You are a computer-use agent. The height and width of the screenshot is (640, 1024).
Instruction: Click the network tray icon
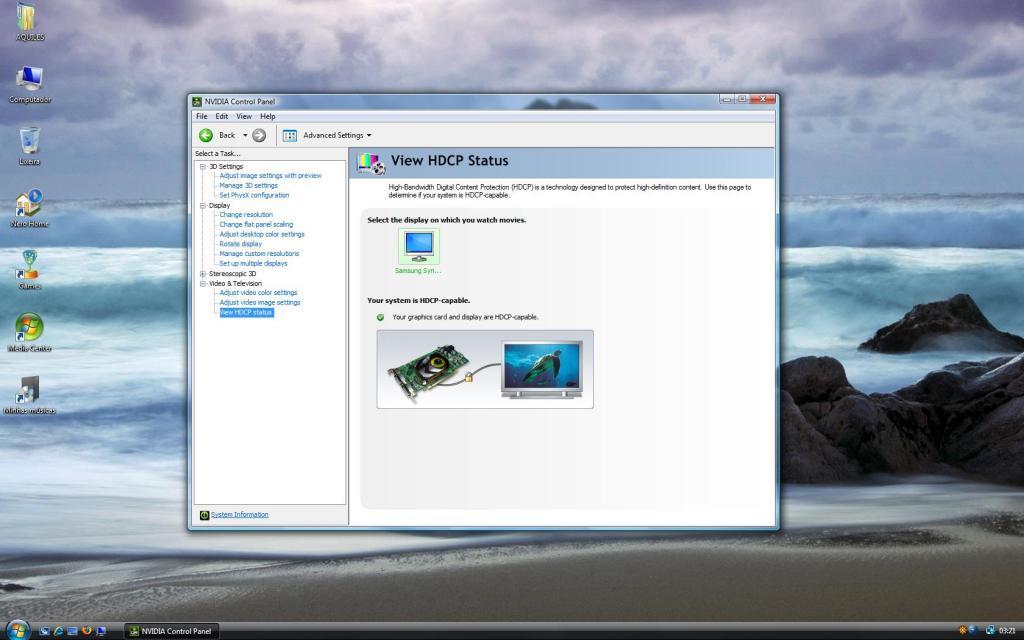click(x=990, y=630)
